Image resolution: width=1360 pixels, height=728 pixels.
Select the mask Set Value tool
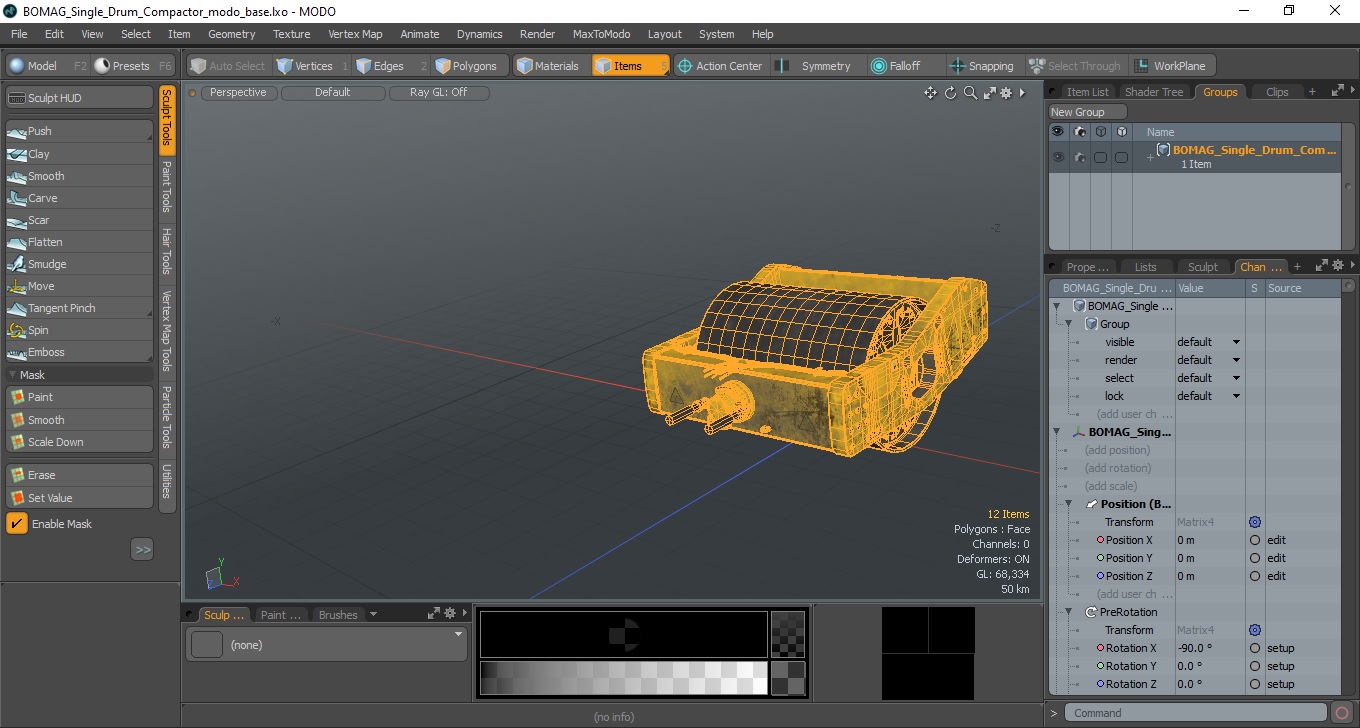click(x=79, y=498)
